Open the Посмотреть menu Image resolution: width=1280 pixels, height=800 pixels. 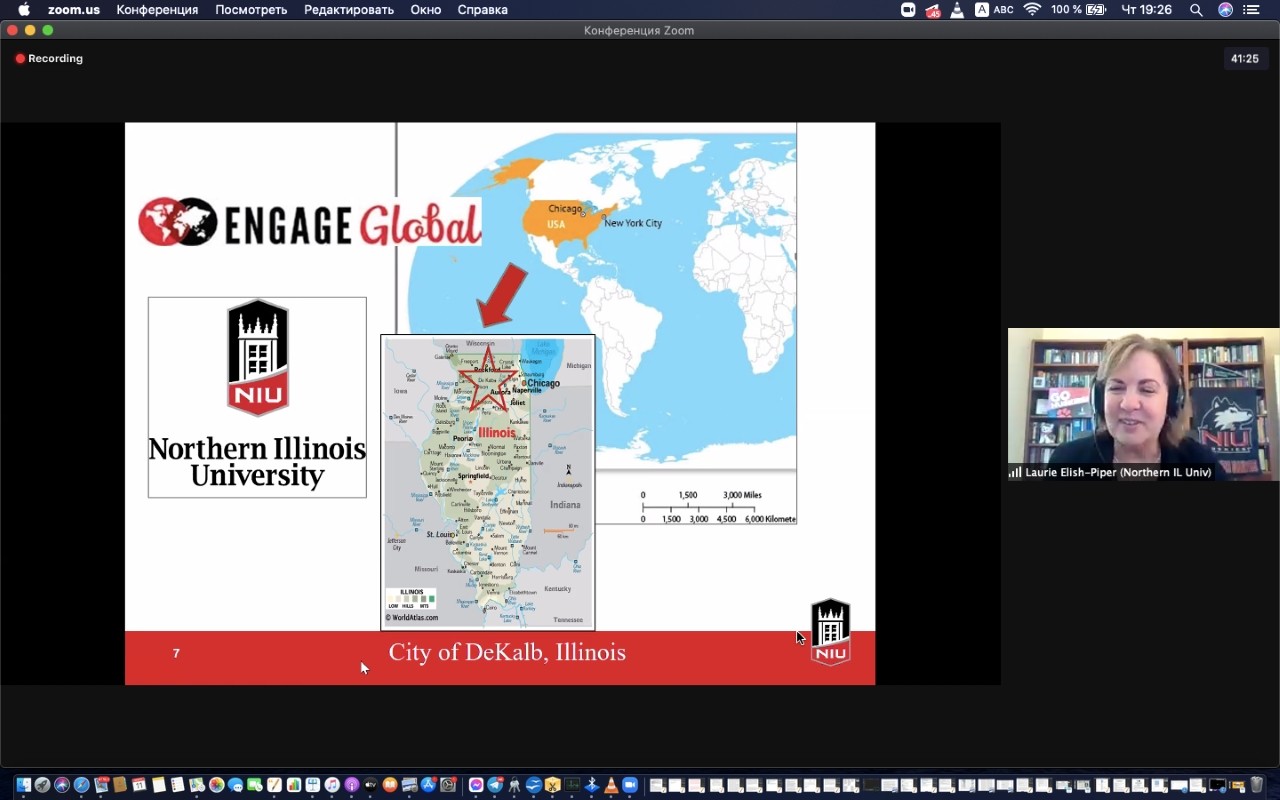pyautogui.click(x=251, y=10)
